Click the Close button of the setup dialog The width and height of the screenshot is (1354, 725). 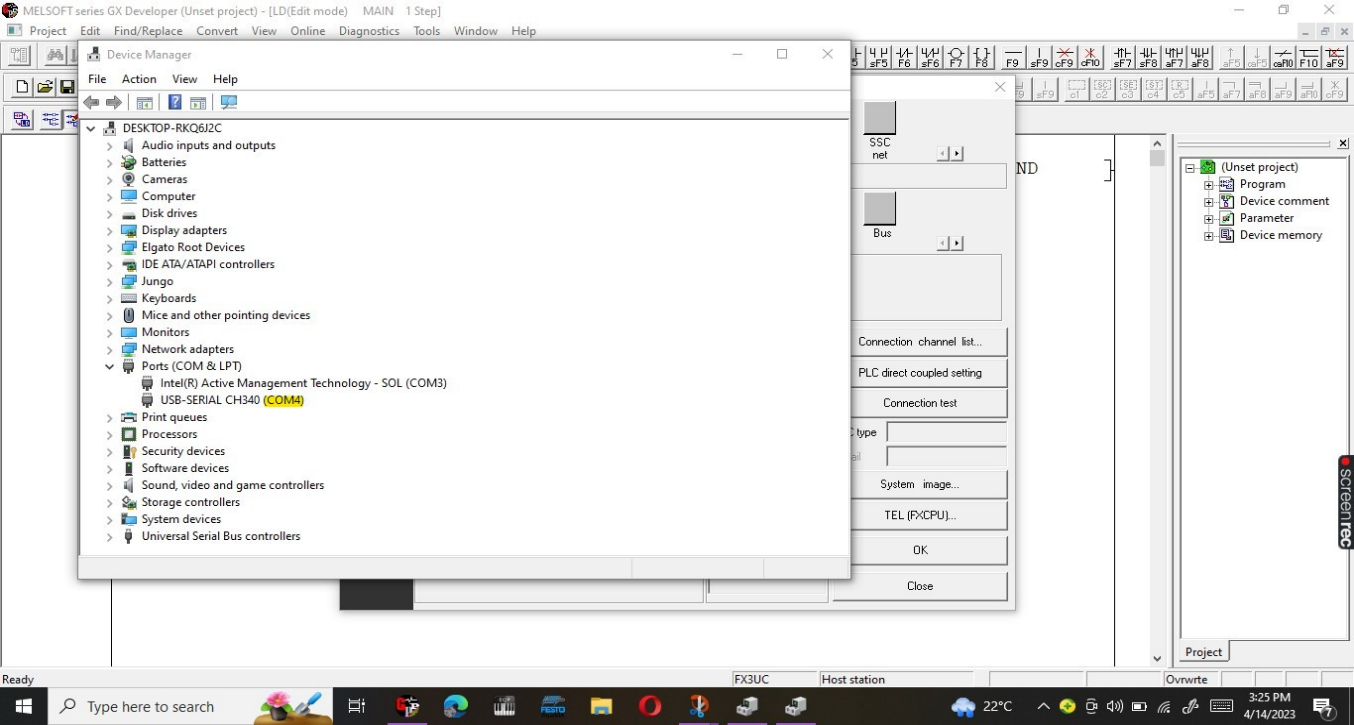(x=920, y=586)
